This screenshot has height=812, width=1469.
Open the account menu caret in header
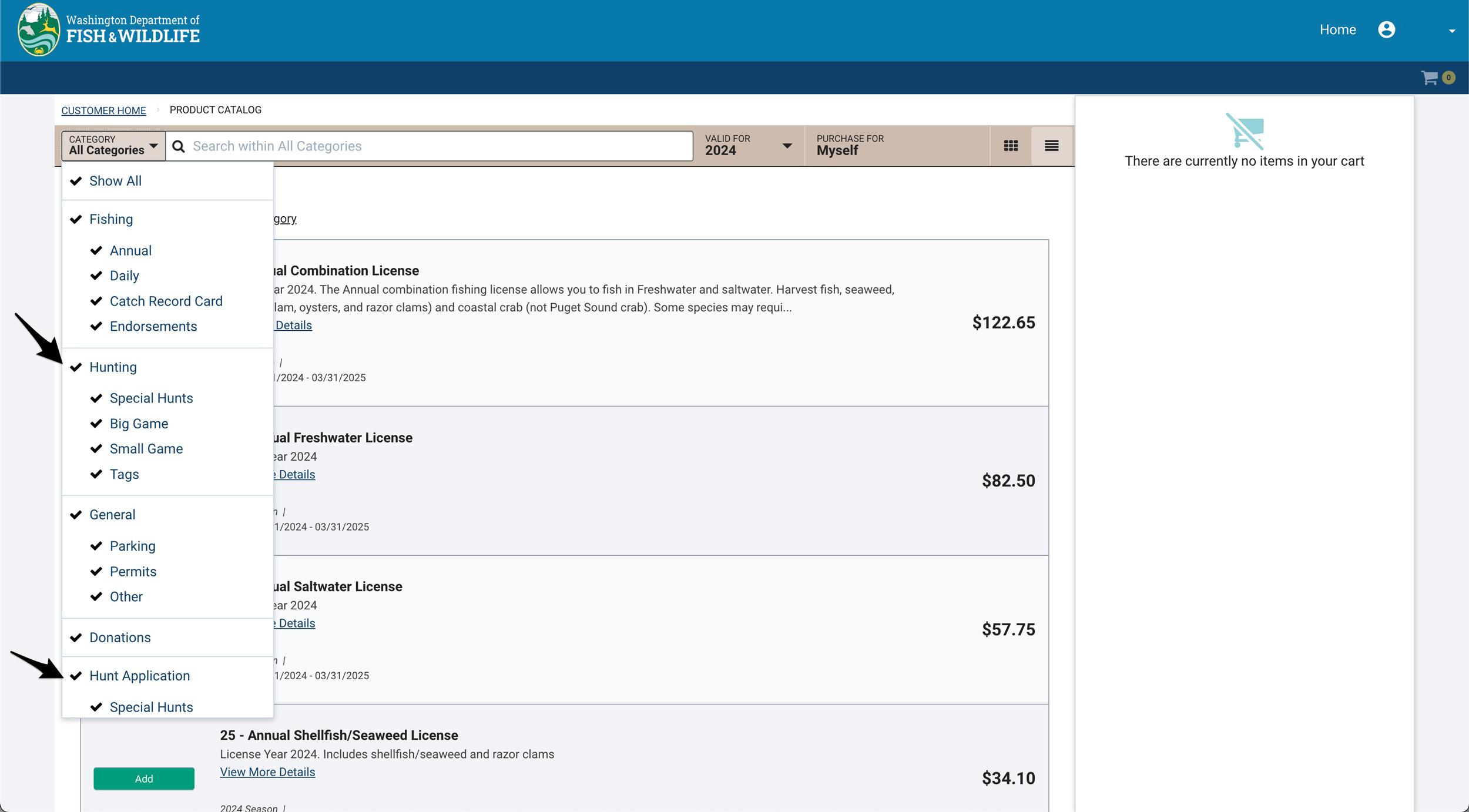point(1451,31)
